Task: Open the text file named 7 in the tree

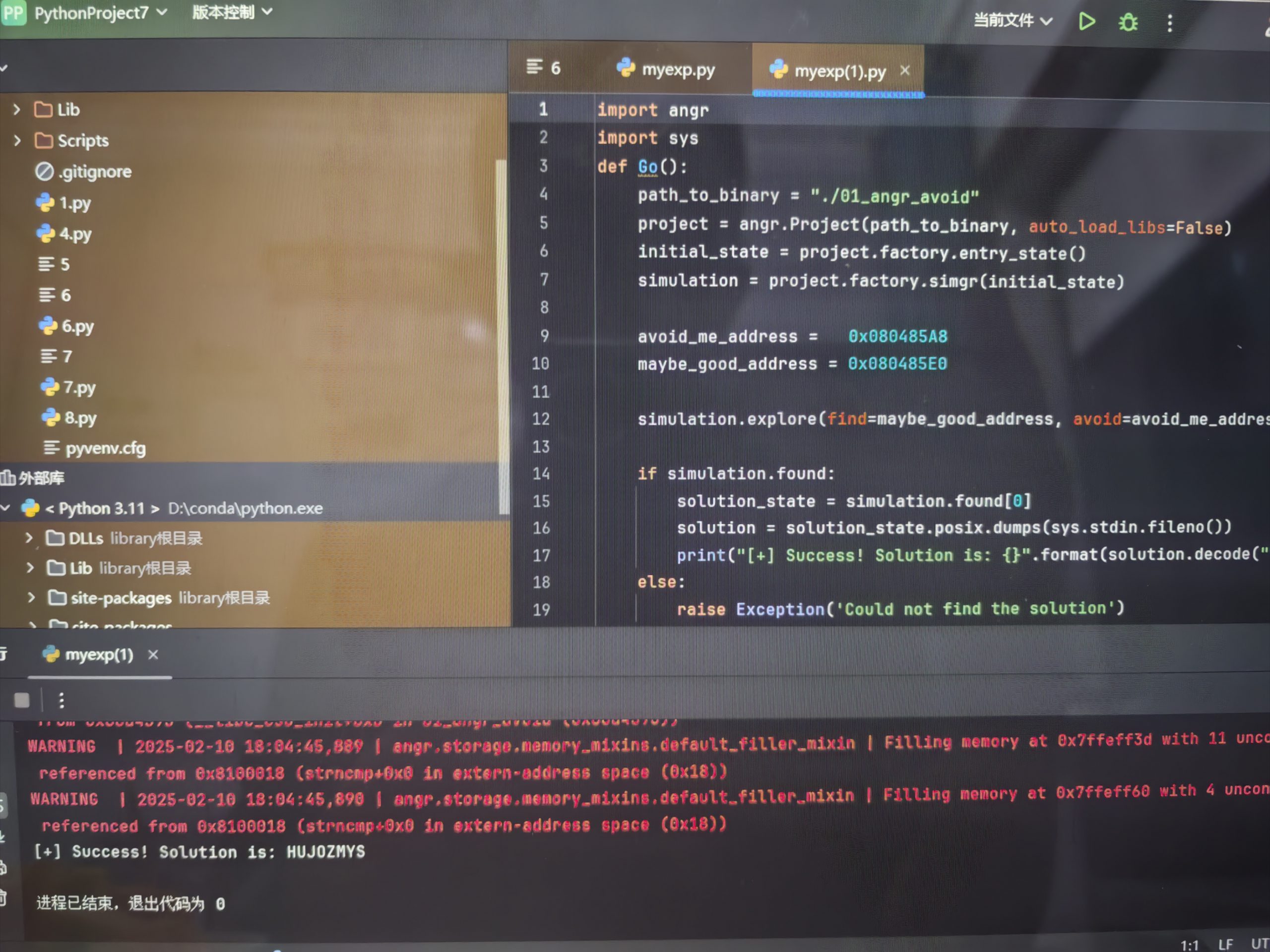Action: [x=56, y=357]
